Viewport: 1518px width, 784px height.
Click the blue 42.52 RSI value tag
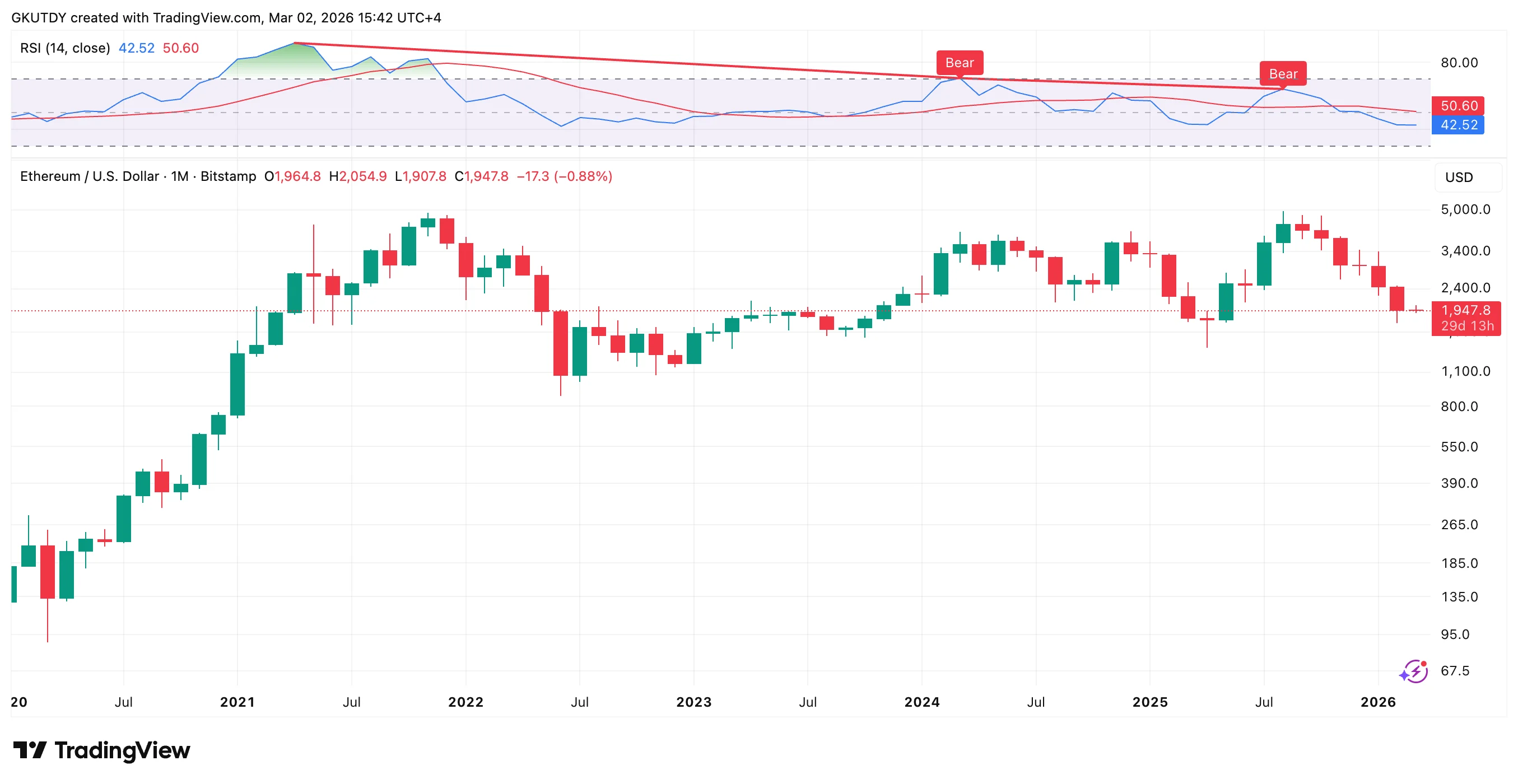[1458, 125]
